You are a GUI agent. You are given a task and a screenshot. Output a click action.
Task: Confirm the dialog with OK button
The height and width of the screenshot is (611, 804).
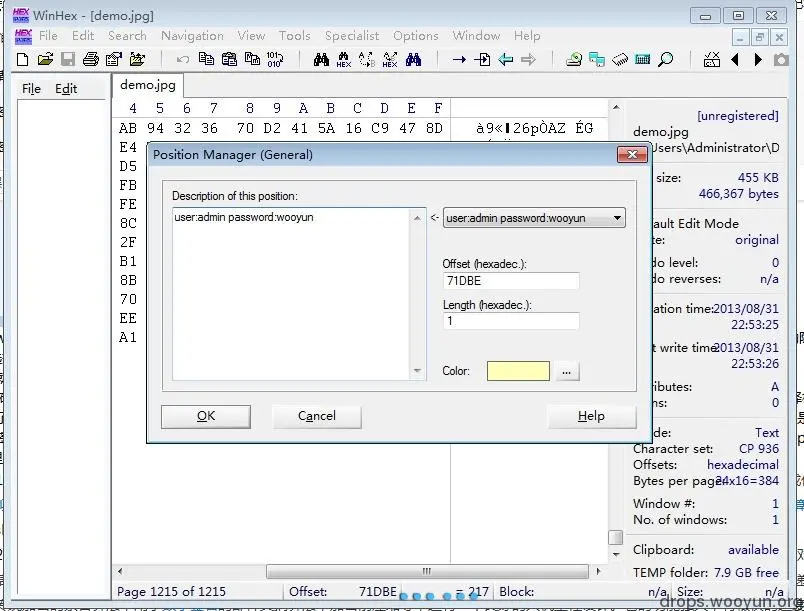pos(206,416)
